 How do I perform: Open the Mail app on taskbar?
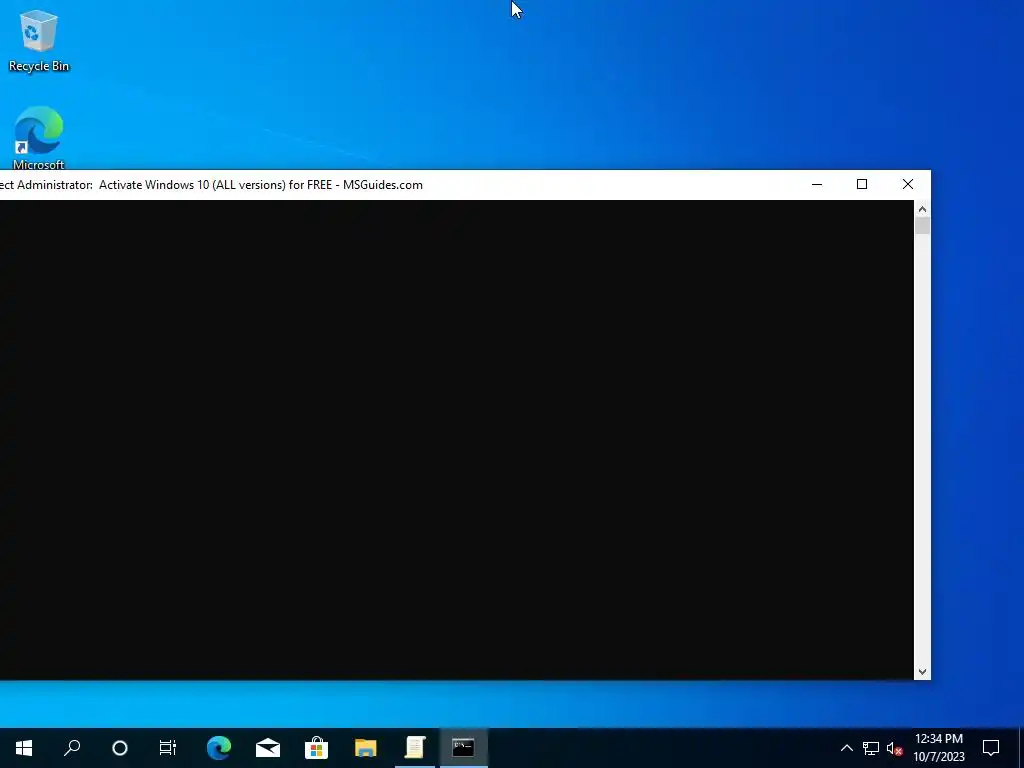268,748
